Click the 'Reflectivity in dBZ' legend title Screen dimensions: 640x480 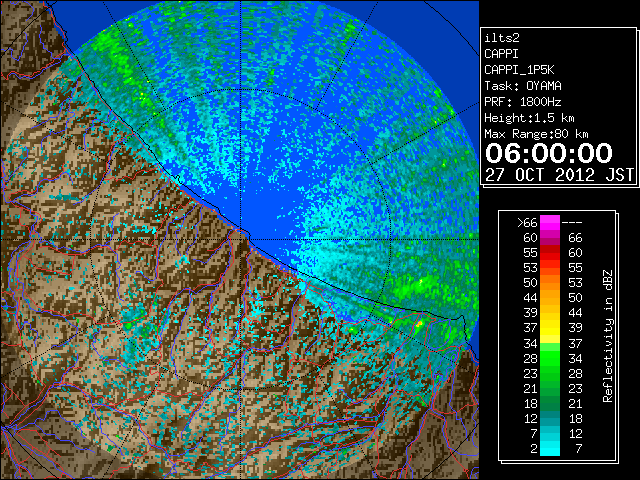pos(608,336)
